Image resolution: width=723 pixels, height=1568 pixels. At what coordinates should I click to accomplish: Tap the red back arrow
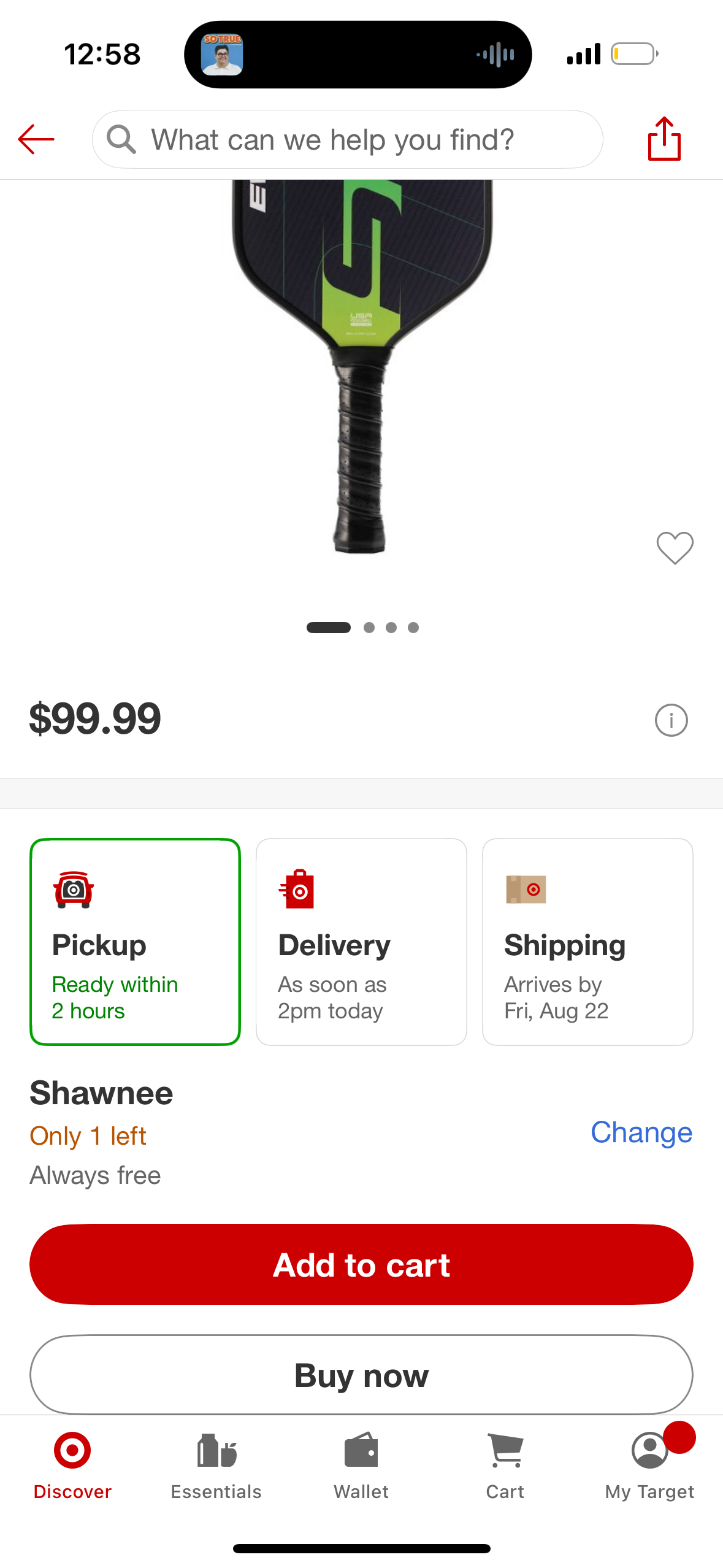click(x=36, y=139)
